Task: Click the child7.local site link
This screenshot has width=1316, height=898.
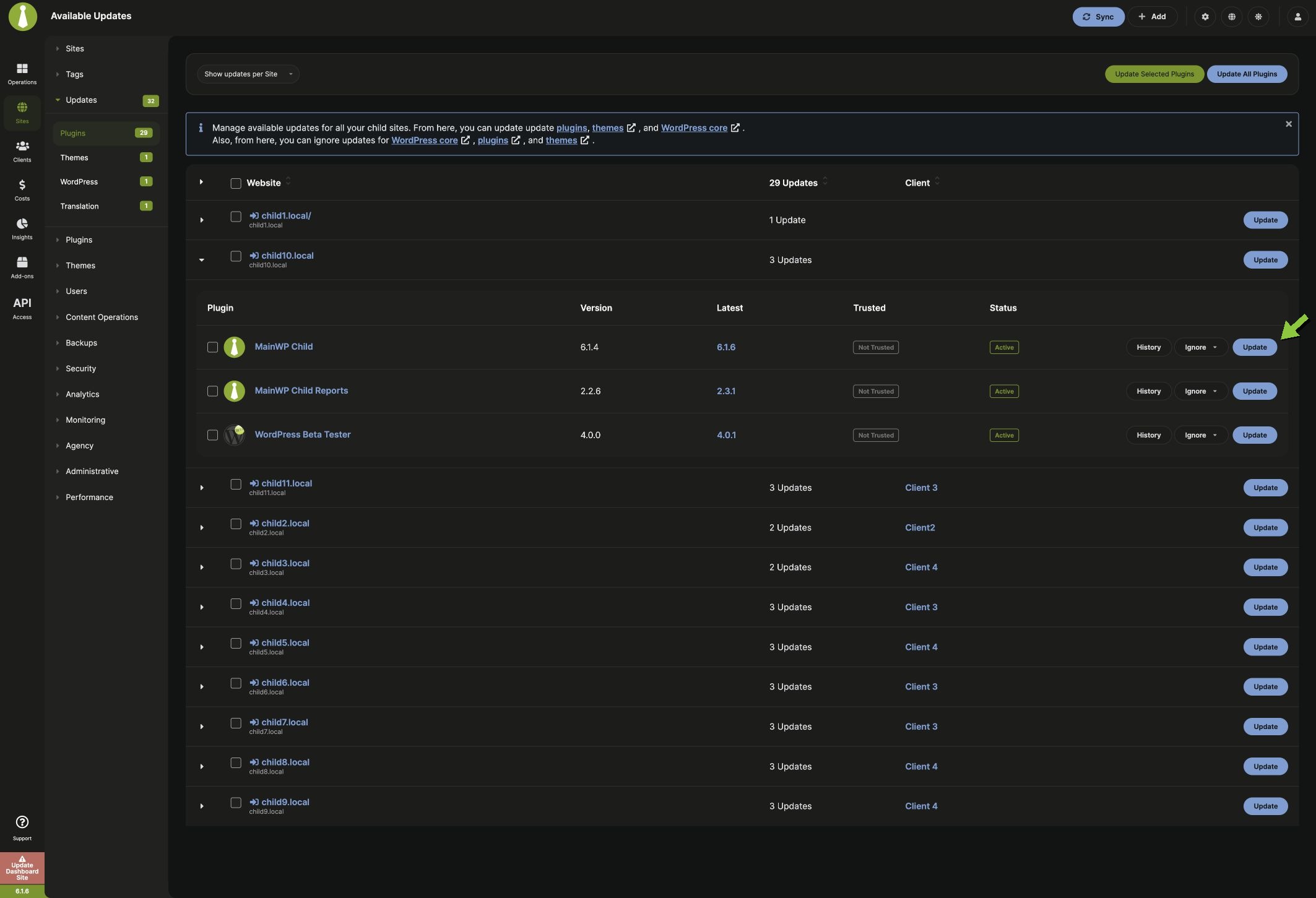Action: click(x=284, y=722)
